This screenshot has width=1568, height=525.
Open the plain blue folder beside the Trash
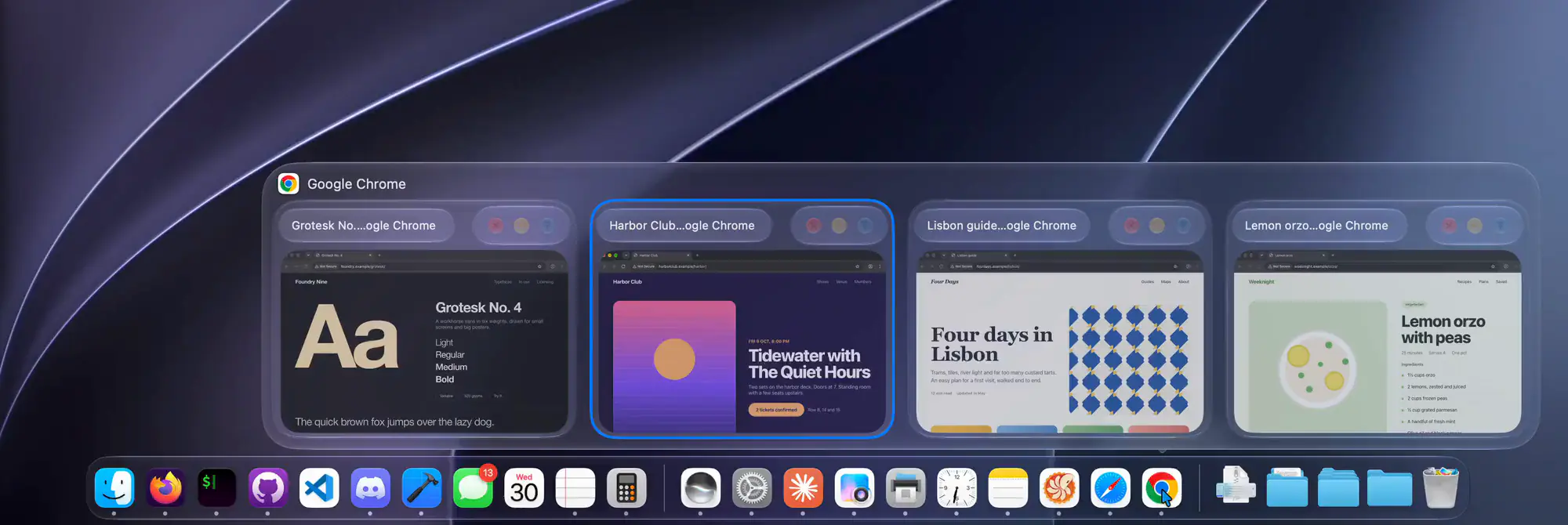coord(1389,487)
